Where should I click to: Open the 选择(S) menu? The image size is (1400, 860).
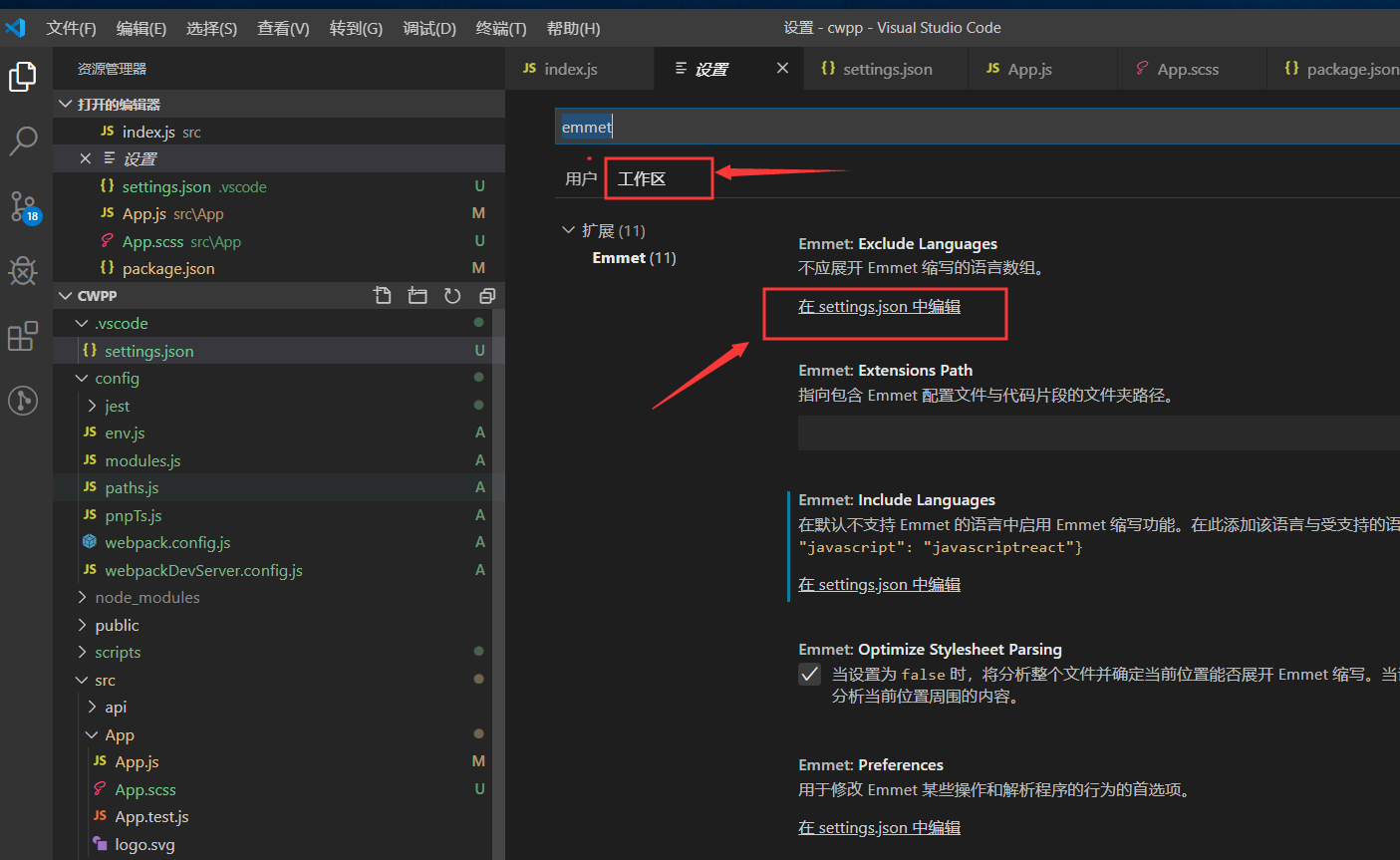coord(212,28)
